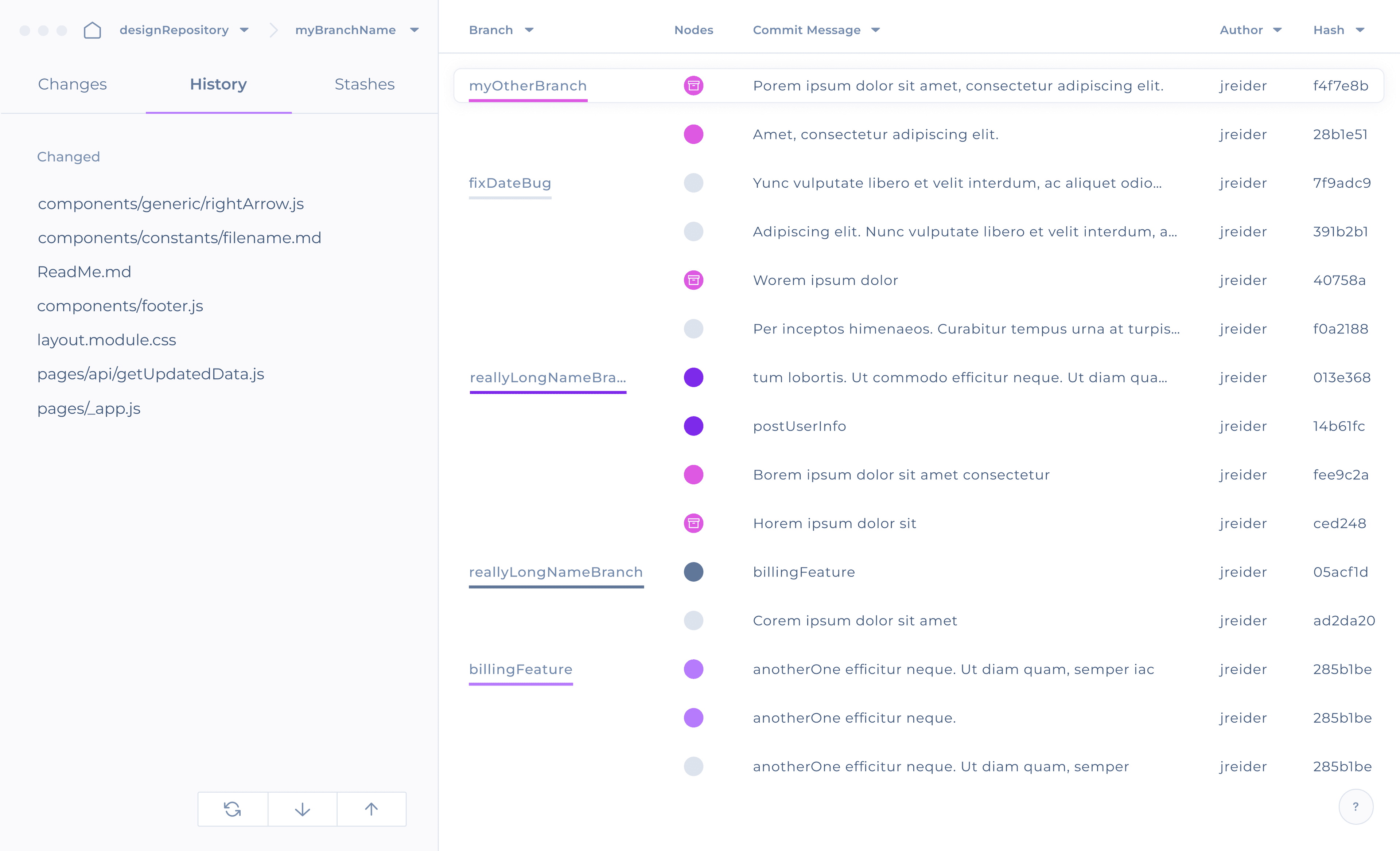Click hash f4f7e8b

1340,86
